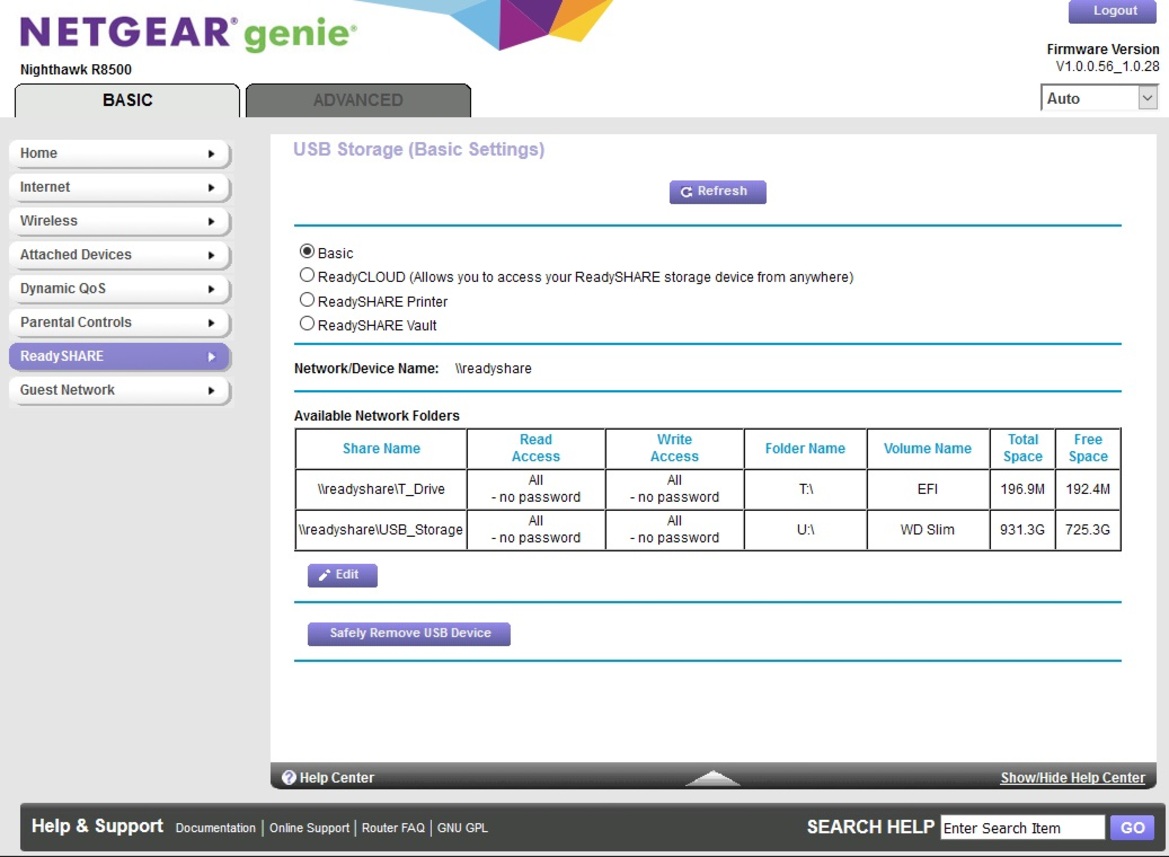Expand the ReadySHARE menu arrow
The image size is (1169, 857).
click(212, 357)
